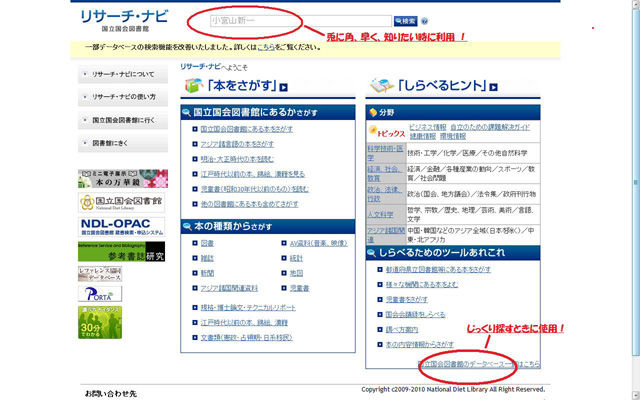
Task: Open the 政治、法律、行政 field link
Action: (x=386, y=194)
